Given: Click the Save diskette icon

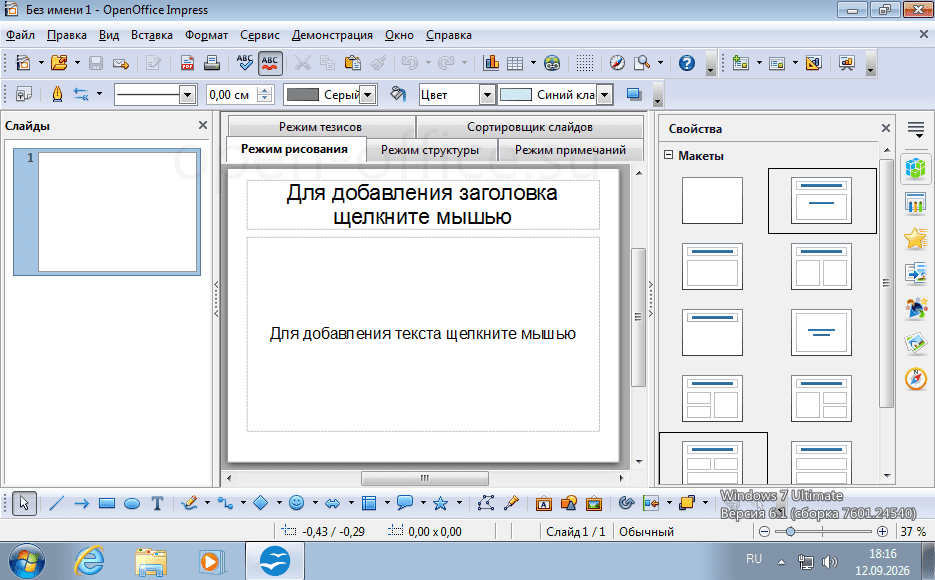Looking at the screenshot, I should [95, 63].
